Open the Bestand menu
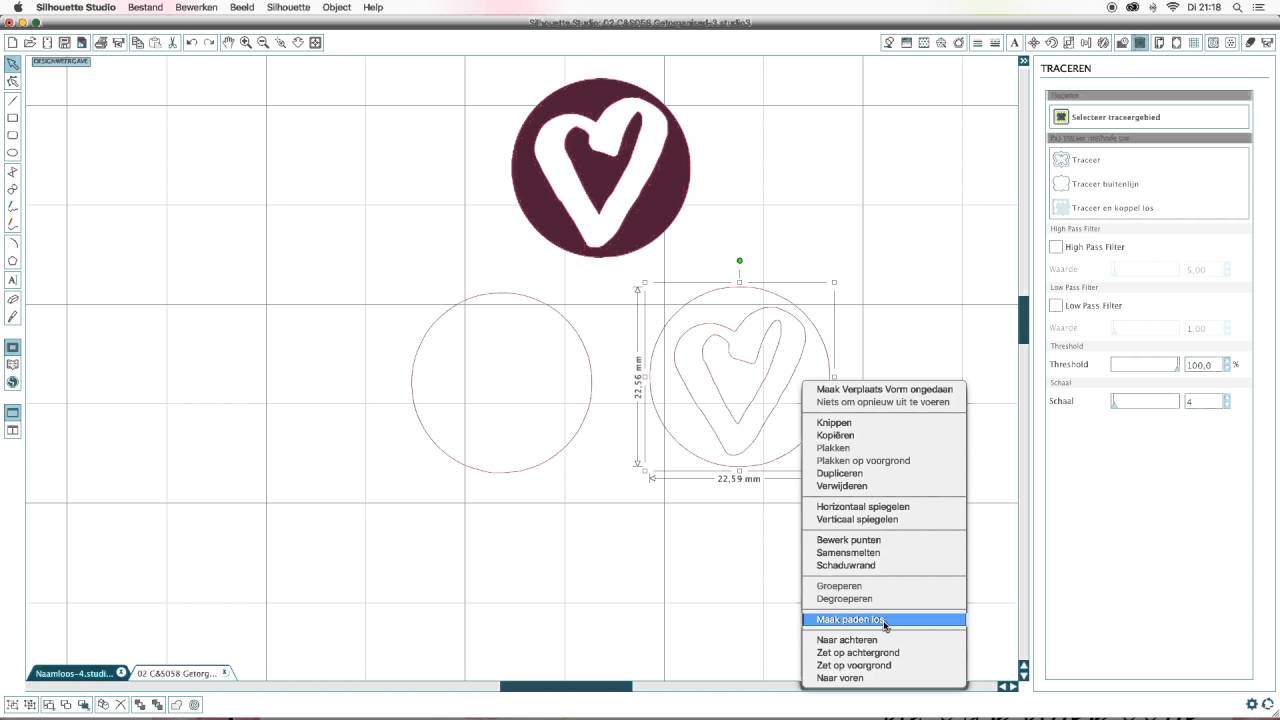The width and height of the screenshot is (1280, 720). click(x=146, y=7)
